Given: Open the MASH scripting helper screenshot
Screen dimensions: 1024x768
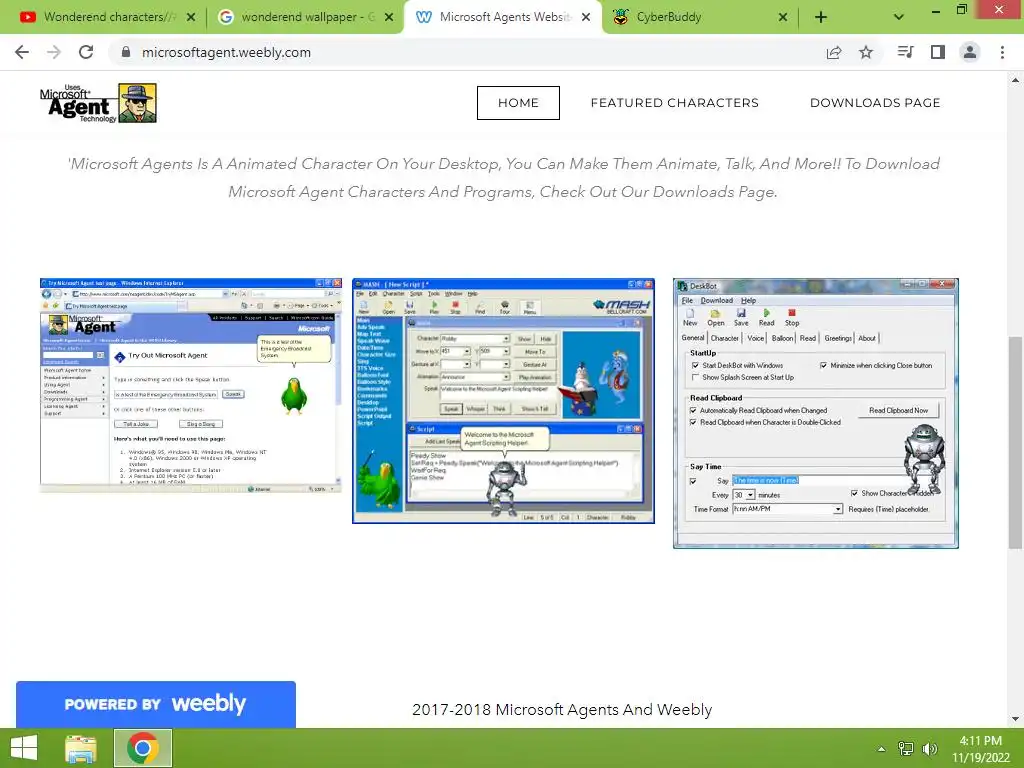Looking at the screenshot, I should click(504, 401).
